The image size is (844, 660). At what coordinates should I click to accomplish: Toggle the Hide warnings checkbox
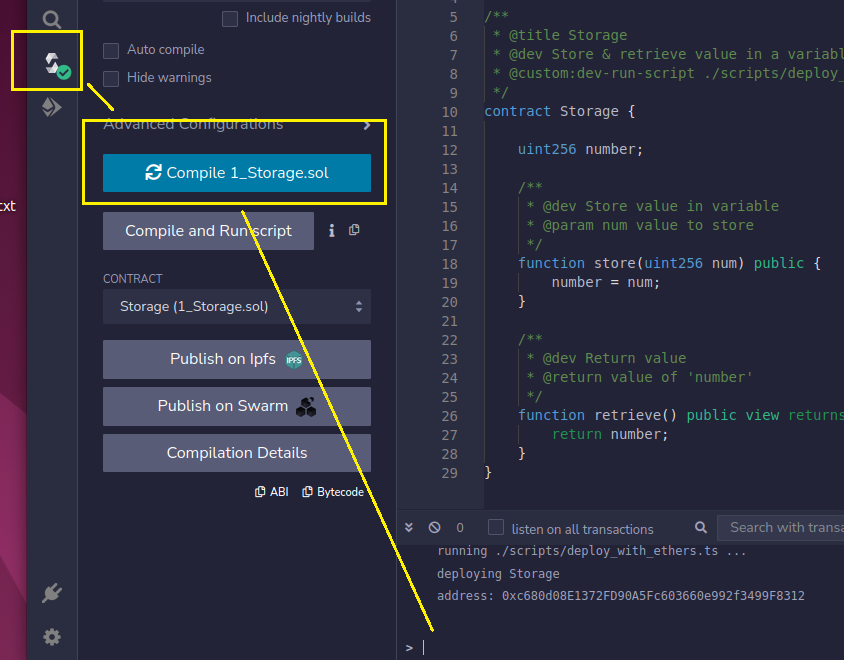tap(112, 78)
